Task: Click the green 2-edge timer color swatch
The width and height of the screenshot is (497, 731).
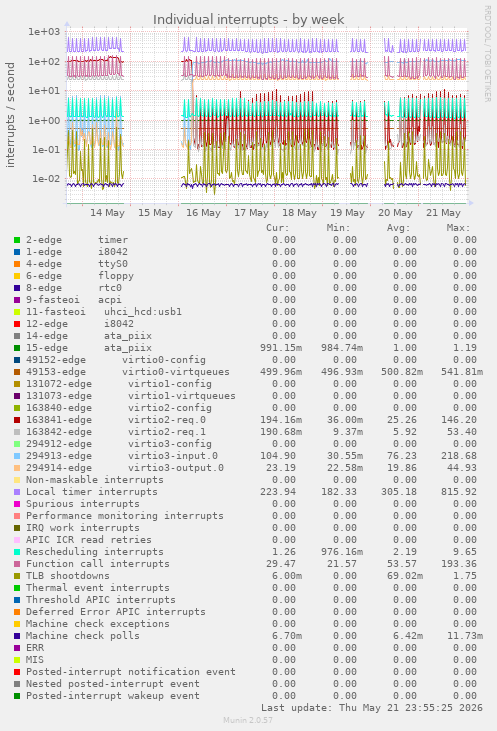Action: 17,240
